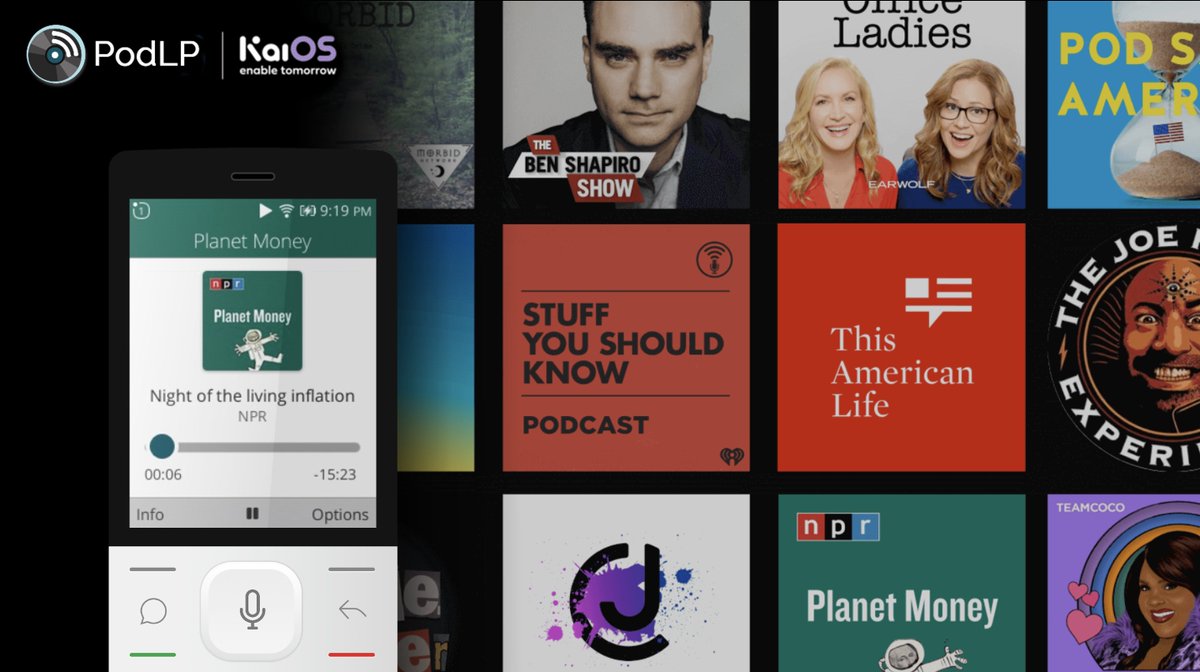Click speech-bubble flag logo on This American Life
Image resolution: width=1200 pixels, height=672 pixels.
pos(938,301)
